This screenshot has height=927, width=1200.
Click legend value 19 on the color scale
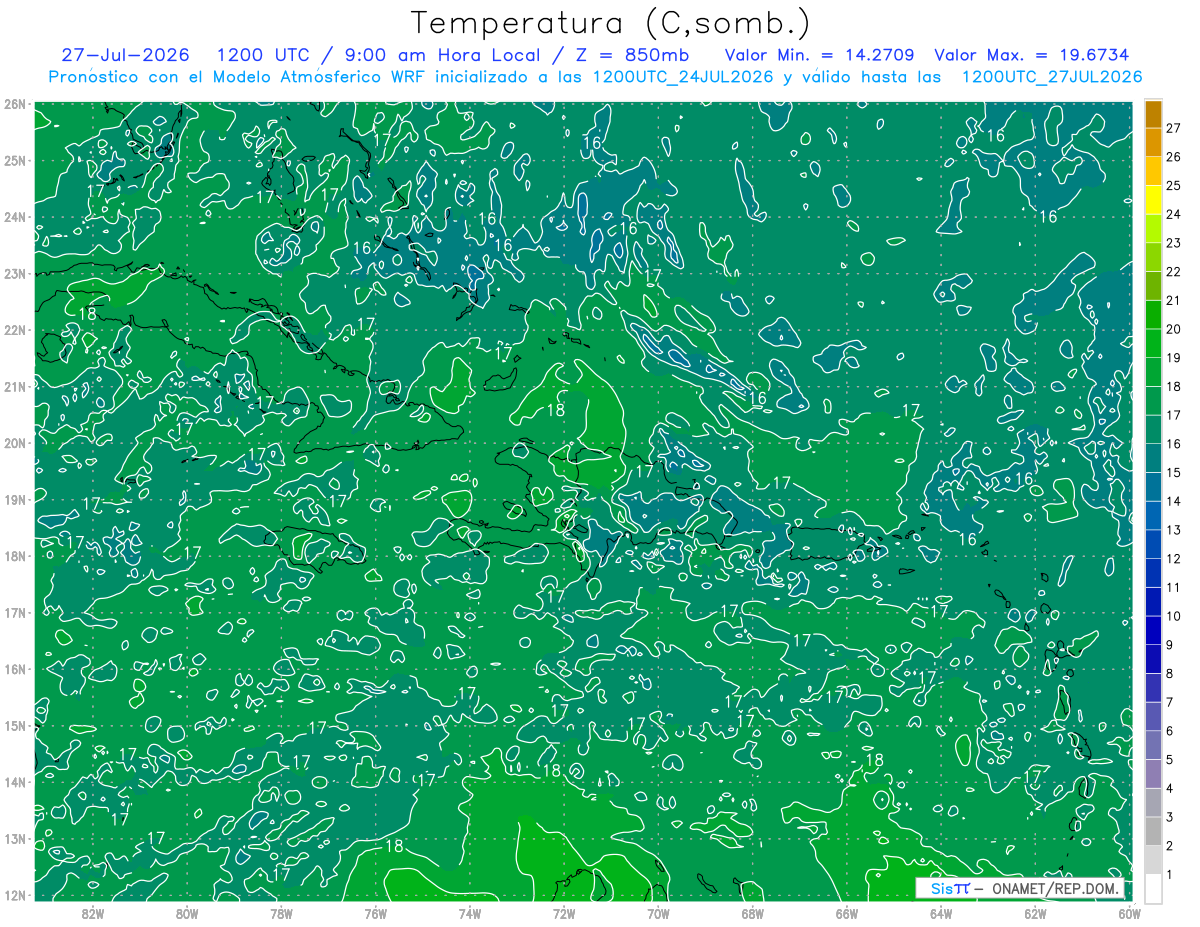click(1173, 358)
